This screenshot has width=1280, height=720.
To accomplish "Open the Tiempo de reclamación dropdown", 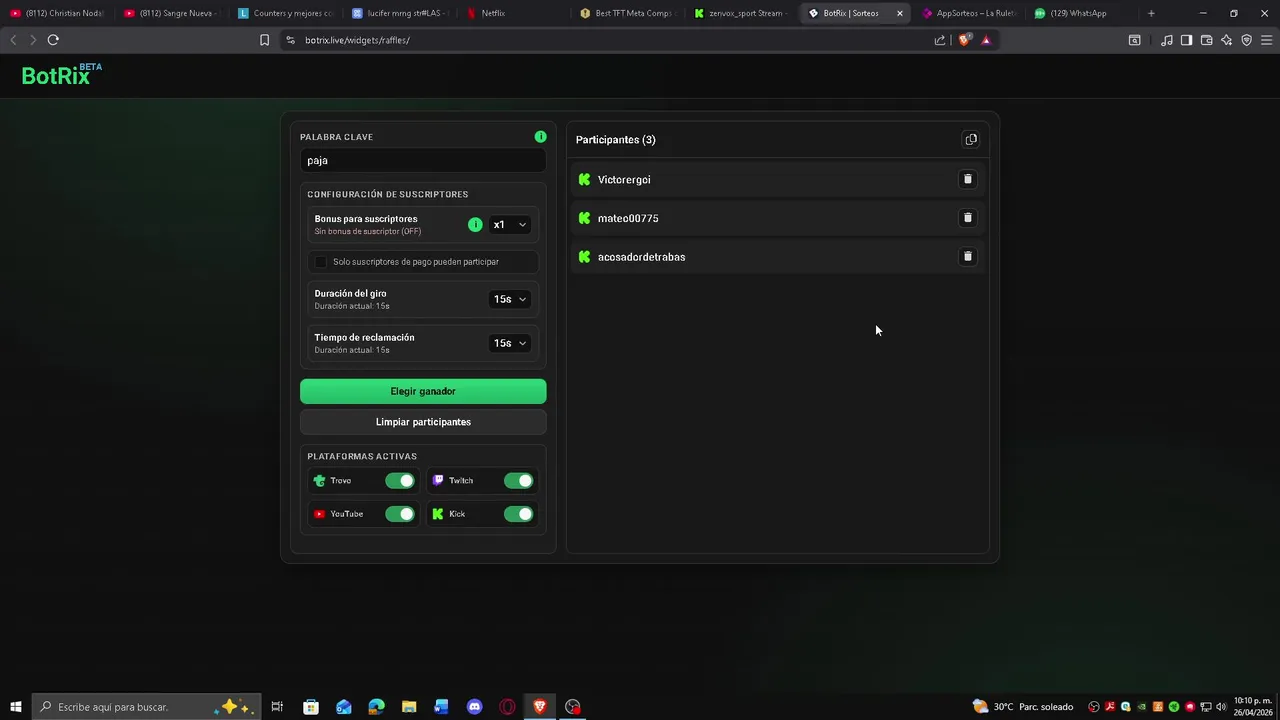I will [510, 343].
